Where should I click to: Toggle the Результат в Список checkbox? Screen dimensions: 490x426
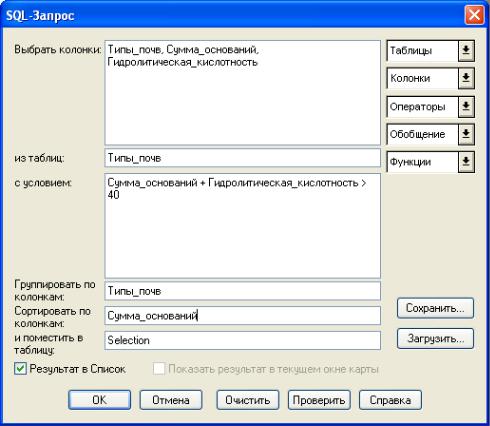click(20, 369)
